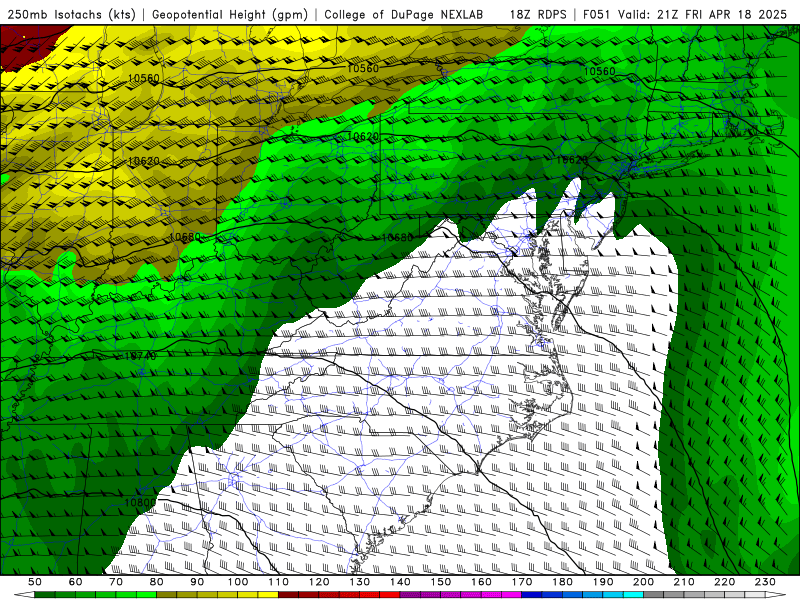Click the 80 value on the color scale
800x600 pixels.
click(x=157, y=582)
